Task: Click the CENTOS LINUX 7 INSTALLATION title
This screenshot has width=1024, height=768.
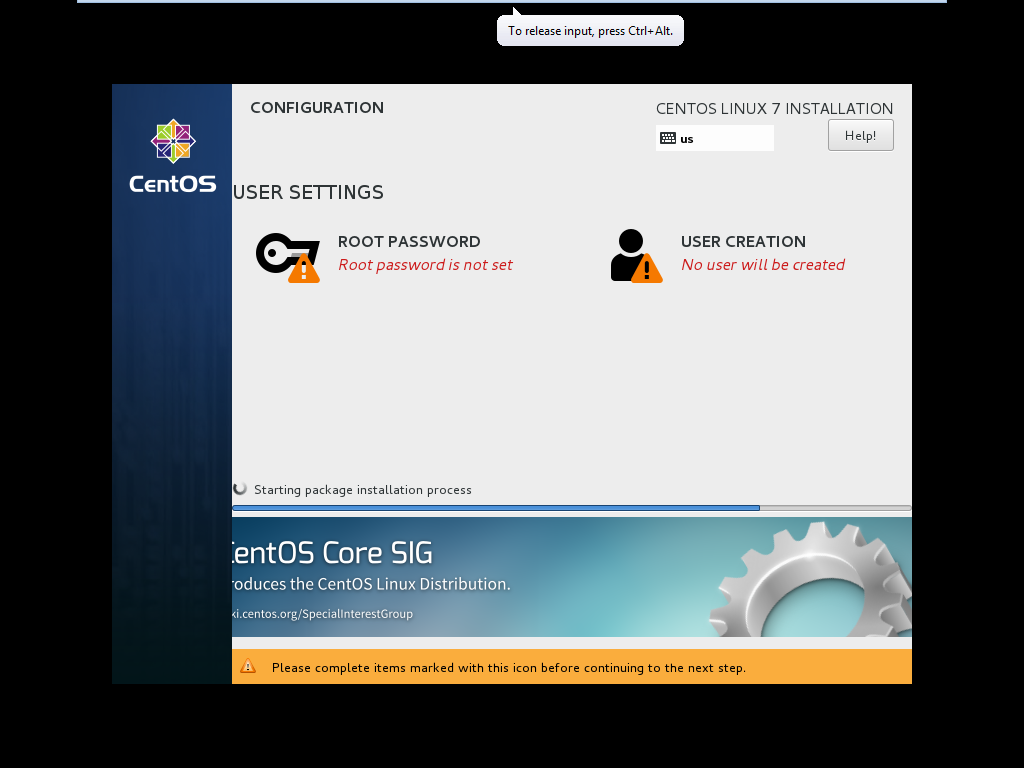Action: pyautogui.click(x=774, y=108)
